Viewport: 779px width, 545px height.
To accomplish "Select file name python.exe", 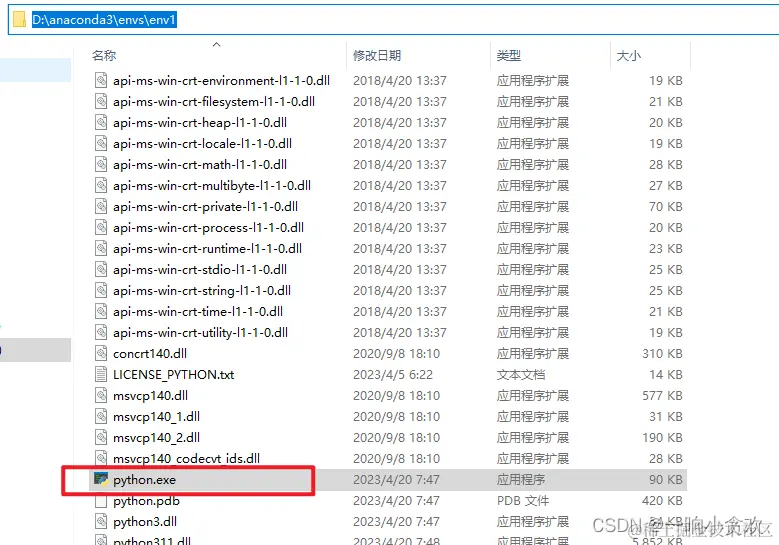I will [x=145, y=479].
